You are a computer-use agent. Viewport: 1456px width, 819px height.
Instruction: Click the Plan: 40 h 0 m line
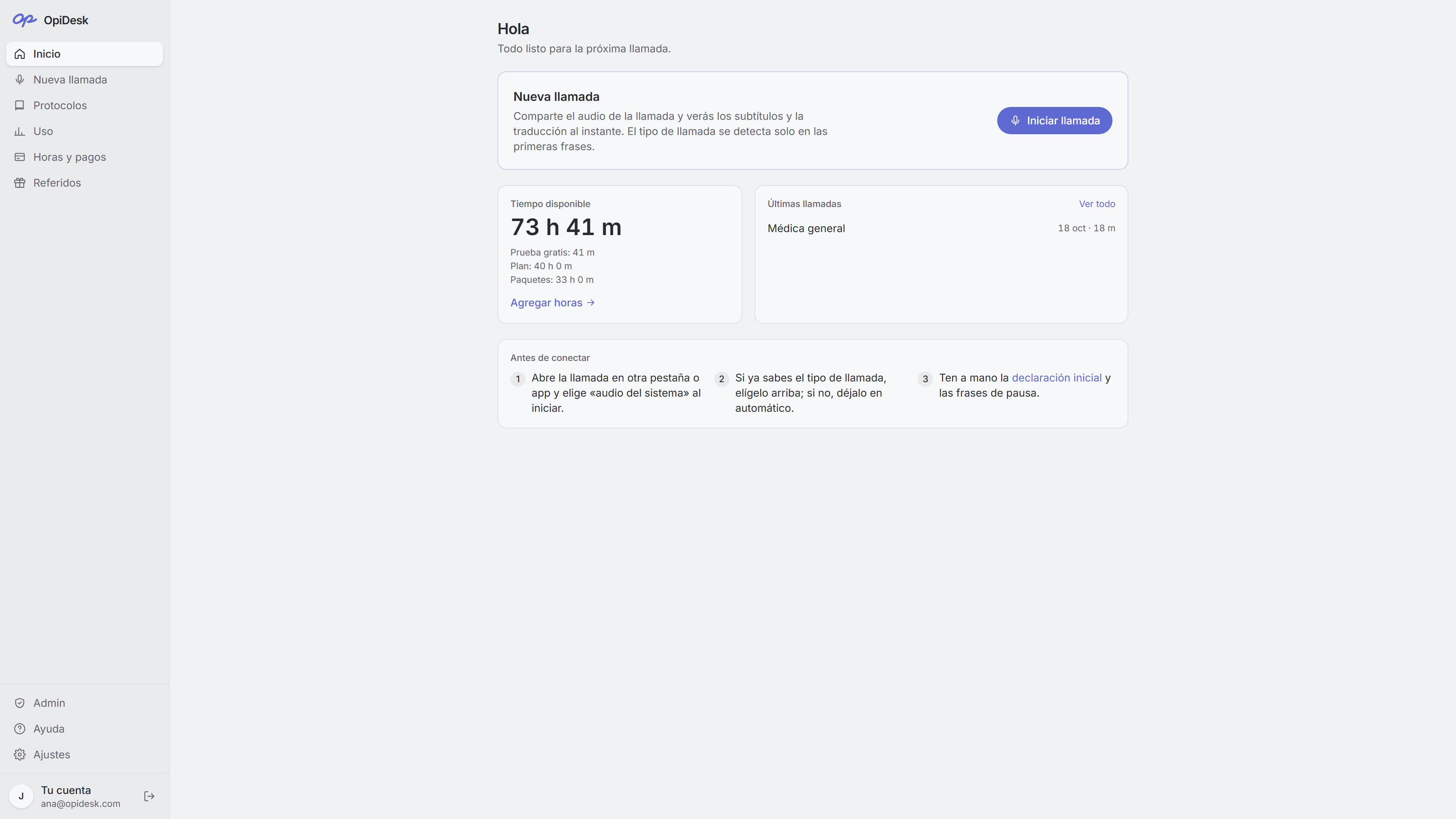(x=541, y=266)
